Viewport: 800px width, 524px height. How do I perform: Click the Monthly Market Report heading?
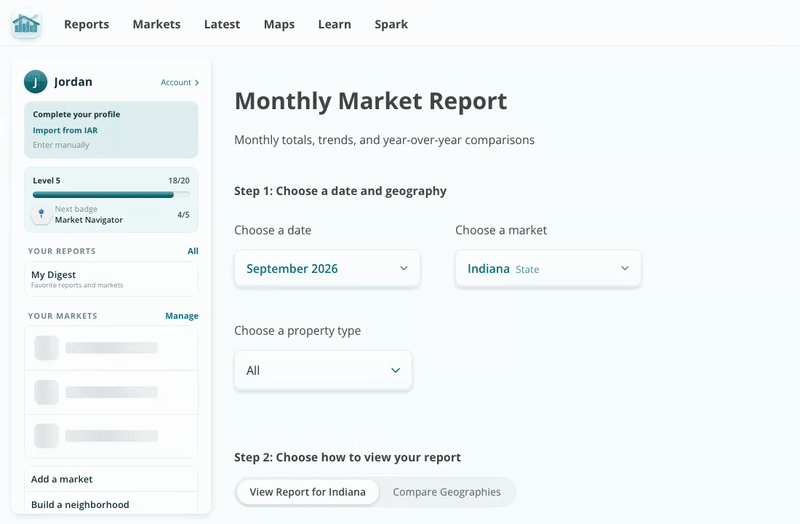point(370,101)
